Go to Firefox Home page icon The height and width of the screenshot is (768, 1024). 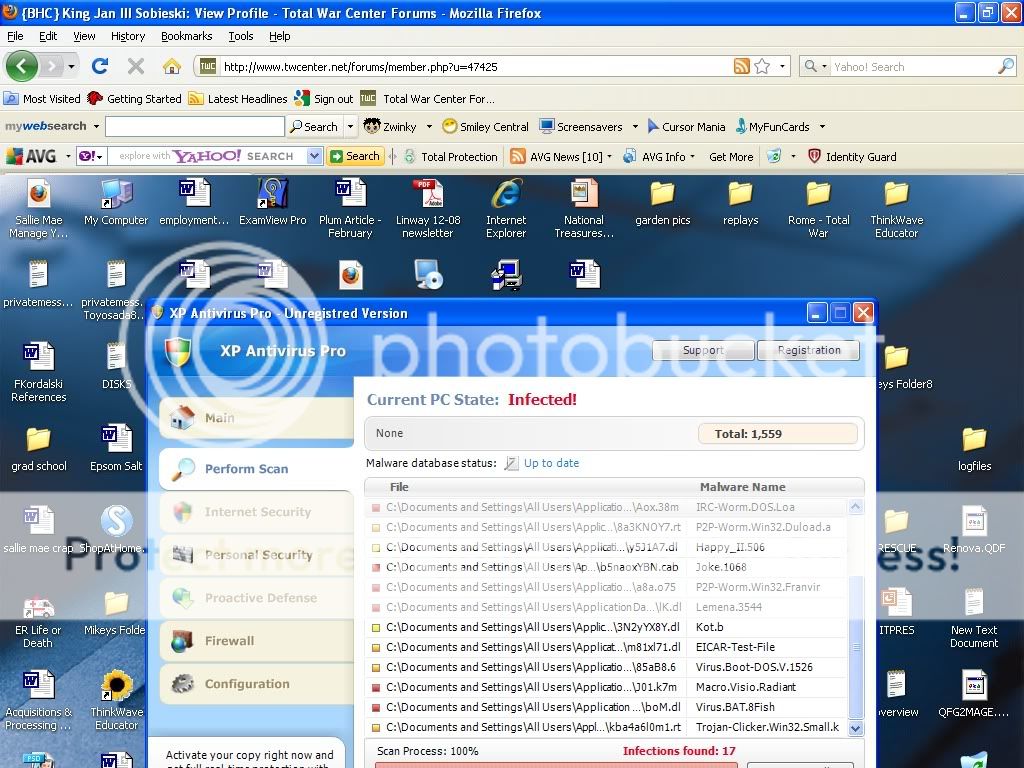pyautogui.click(x=172, y=67)
